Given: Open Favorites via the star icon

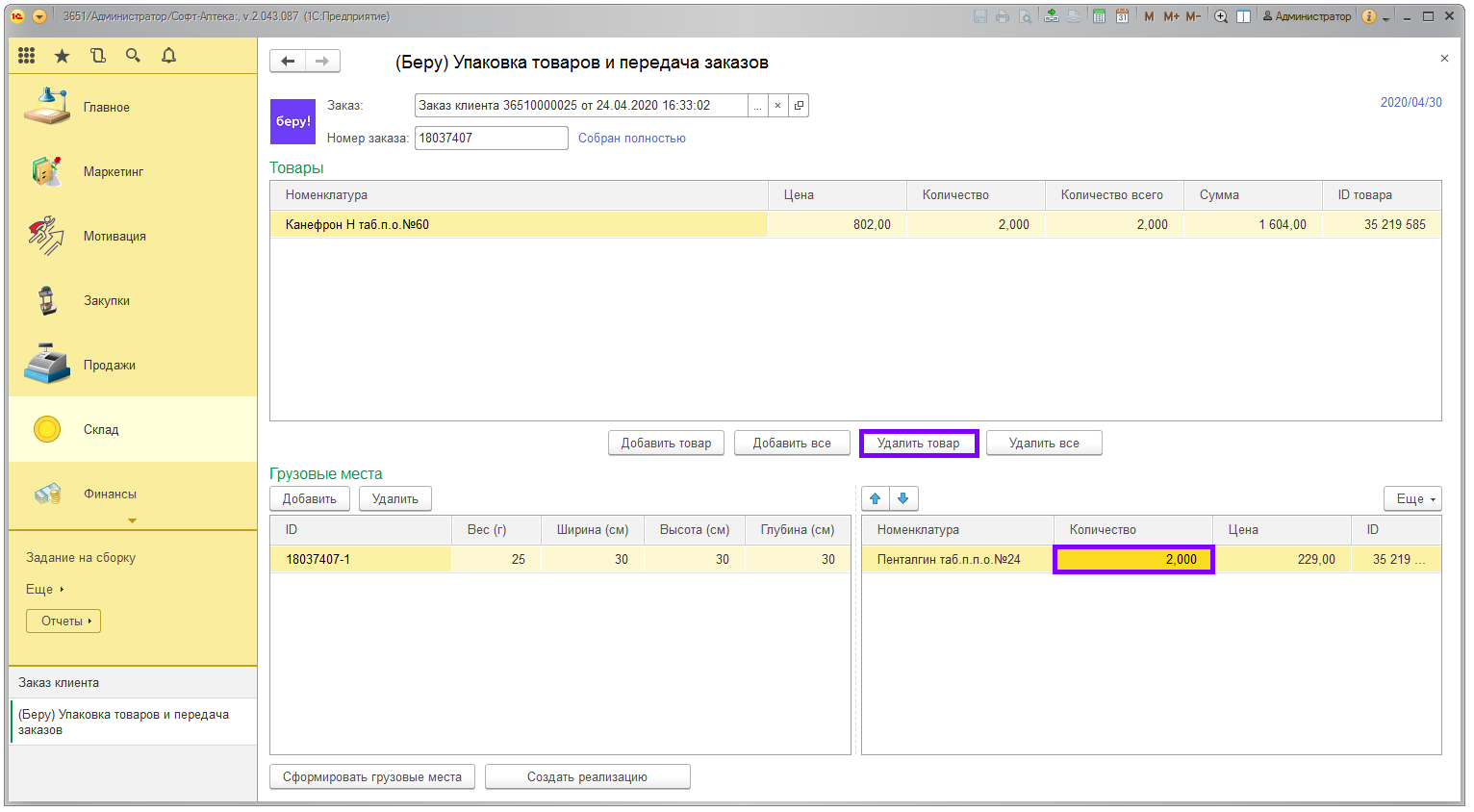Looking at the screenshot, I should pos(63,56).
